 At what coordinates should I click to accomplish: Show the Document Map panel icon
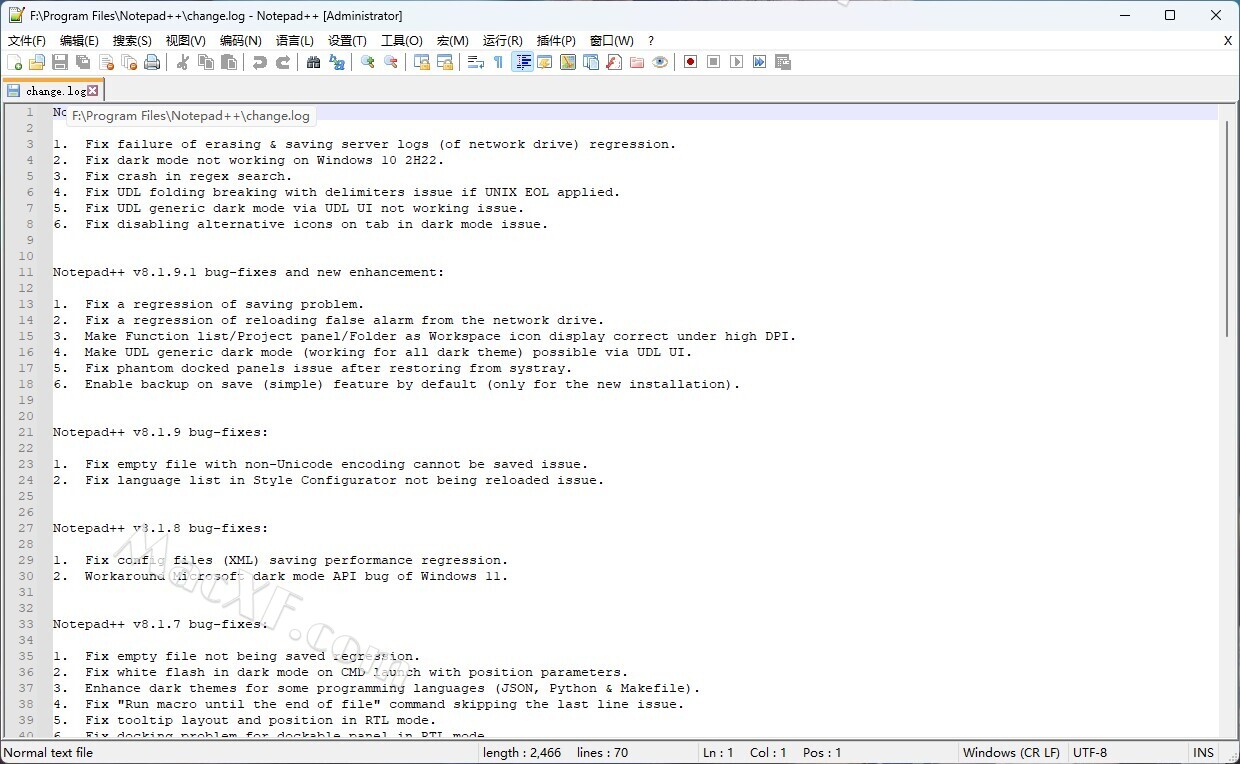[x=568, y=62]
